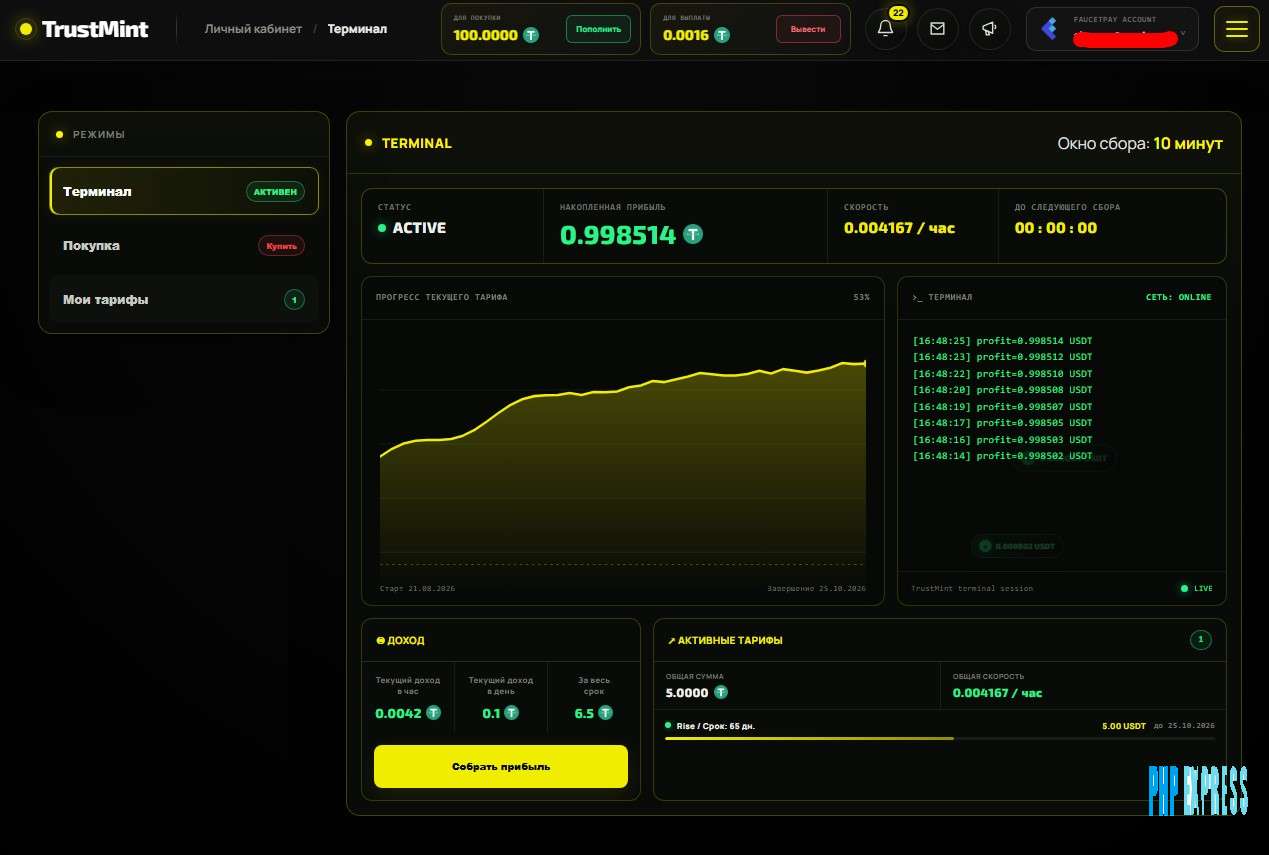This screenshot has height=855, width=1269.
Task: Click the 0.004167 / час speed in status bar
Action: 899,228
